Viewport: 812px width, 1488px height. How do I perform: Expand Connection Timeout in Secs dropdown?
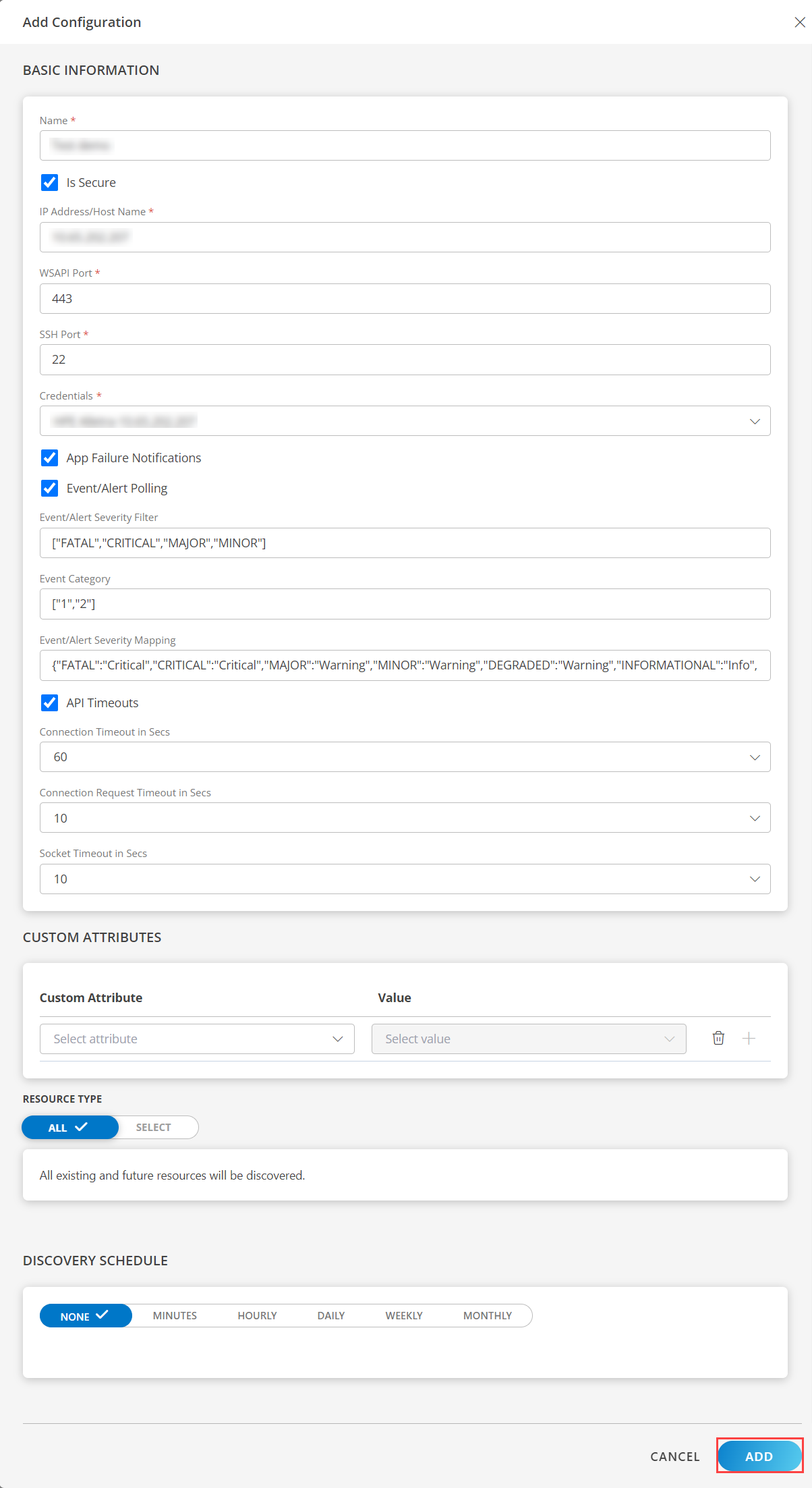coord(405,757)
